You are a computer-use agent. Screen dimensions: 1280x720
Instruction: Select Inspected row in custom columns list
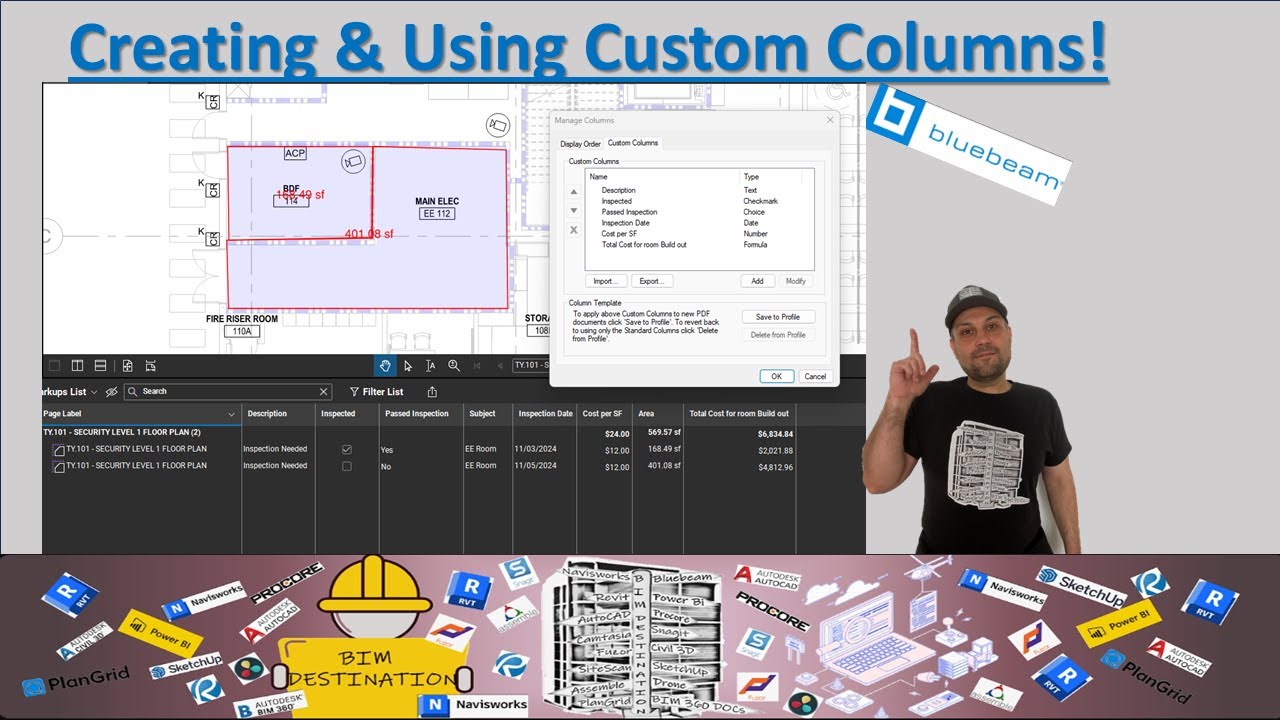pos(700,201)
